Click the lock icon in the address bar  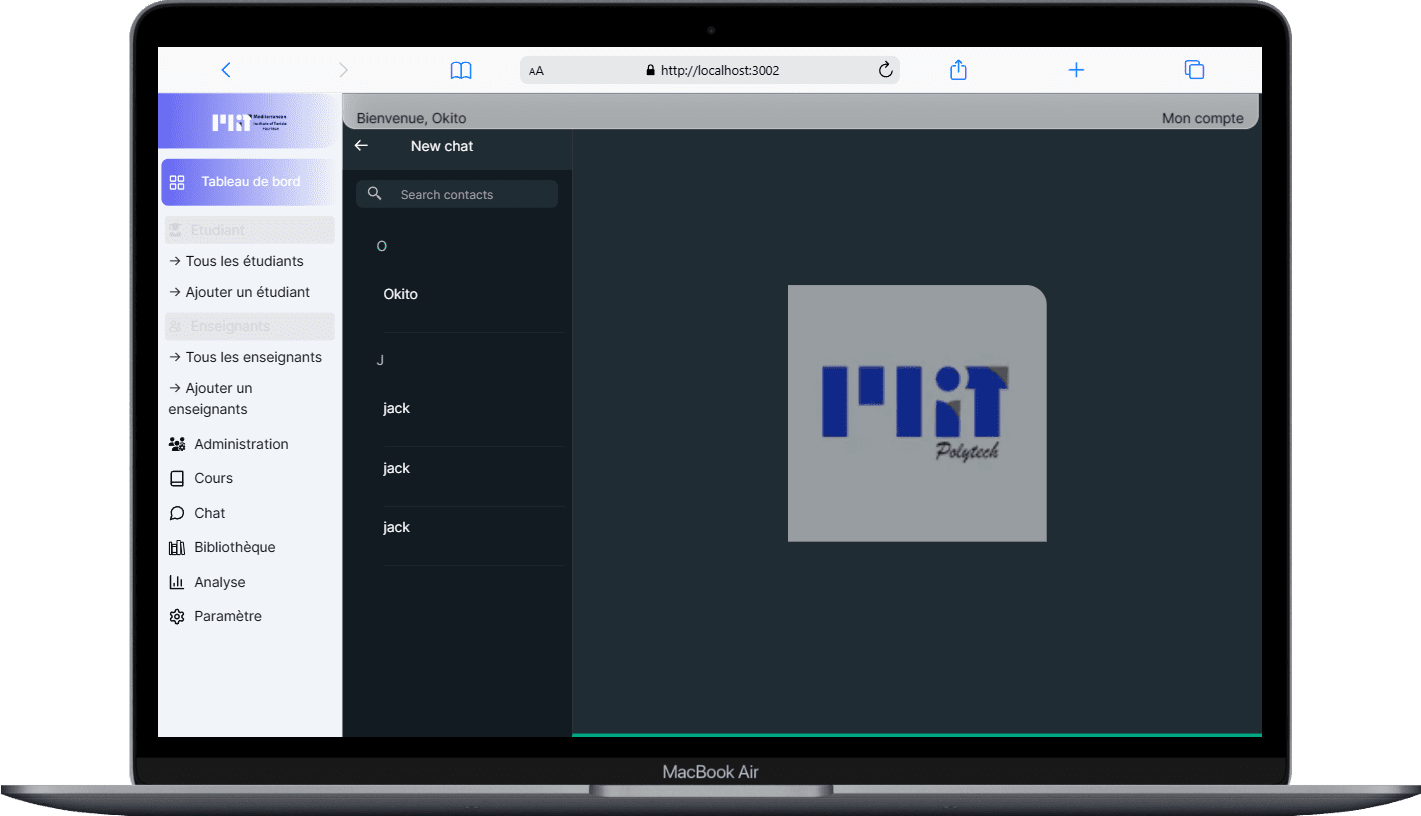(651, 70)
